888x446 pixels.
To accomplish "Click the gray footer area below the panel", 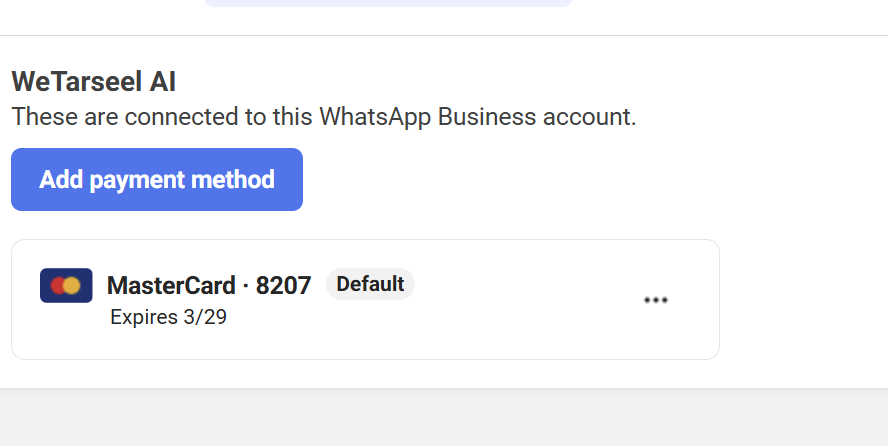I will 444,418.
